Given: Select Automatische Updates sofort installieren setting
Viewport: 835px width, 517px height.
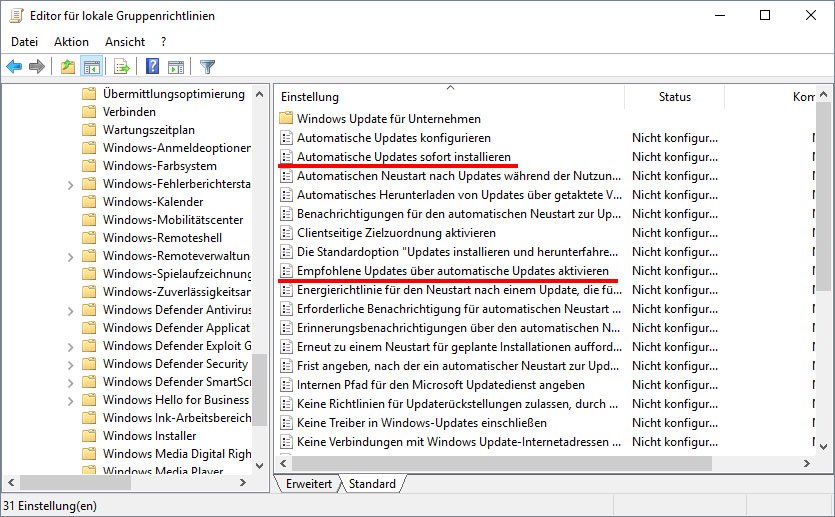Looking at the screenshot, I should pos(404,157).
